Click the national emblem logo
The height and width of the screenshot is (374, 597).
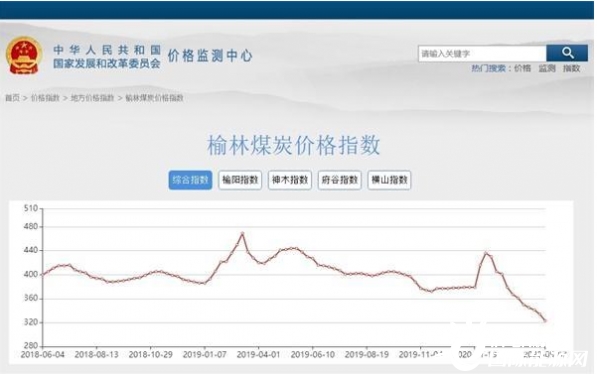23,56
